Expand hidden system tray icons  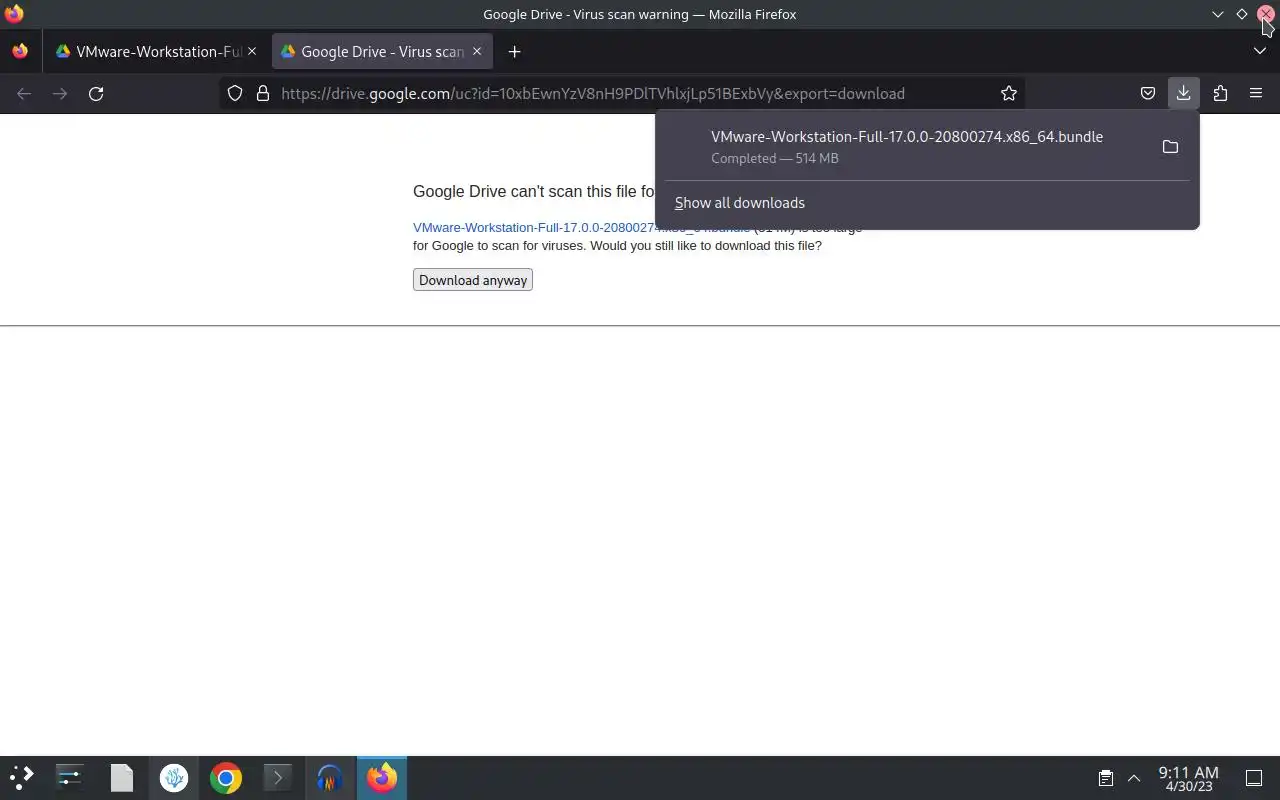[1134, 777]
